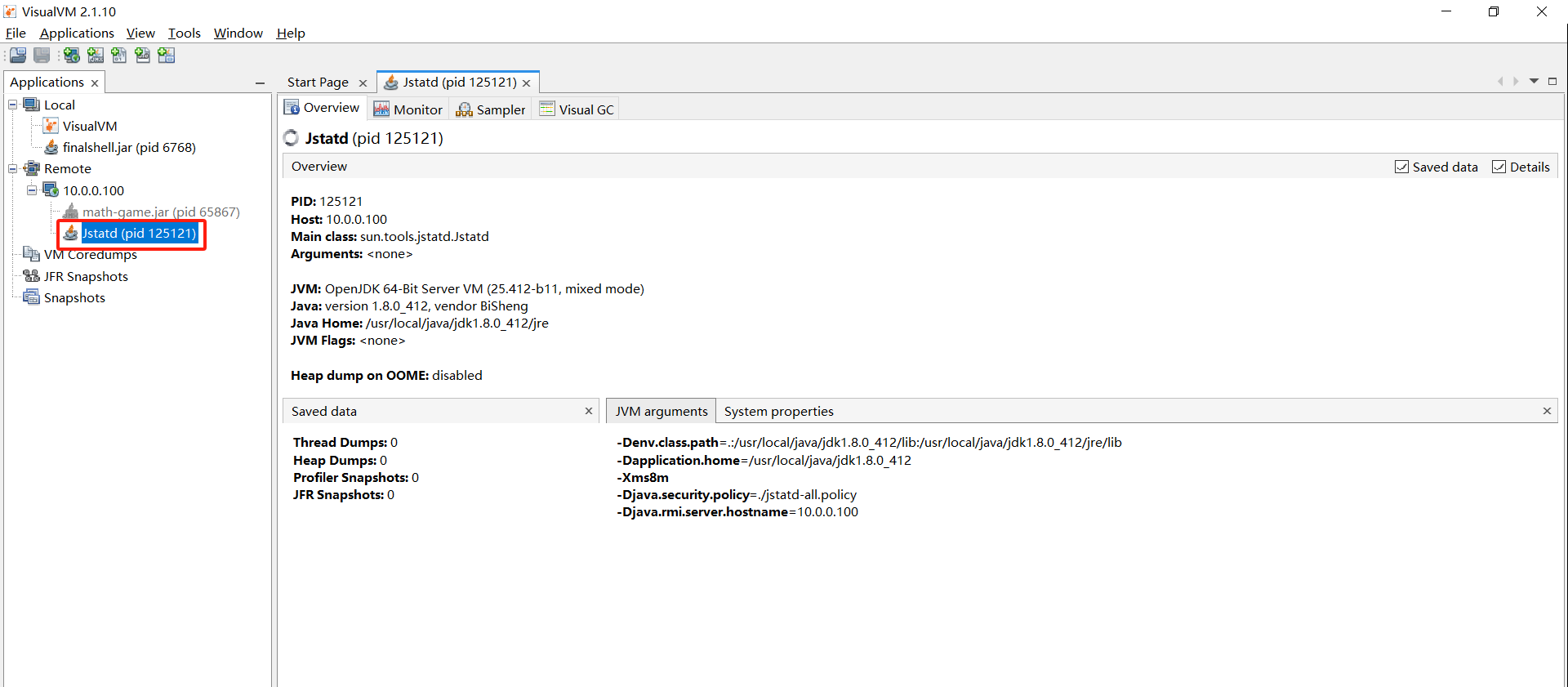Switch to the Monitor tab
This screenshot has width=1568, height=687.
click(x=408, y=109)
